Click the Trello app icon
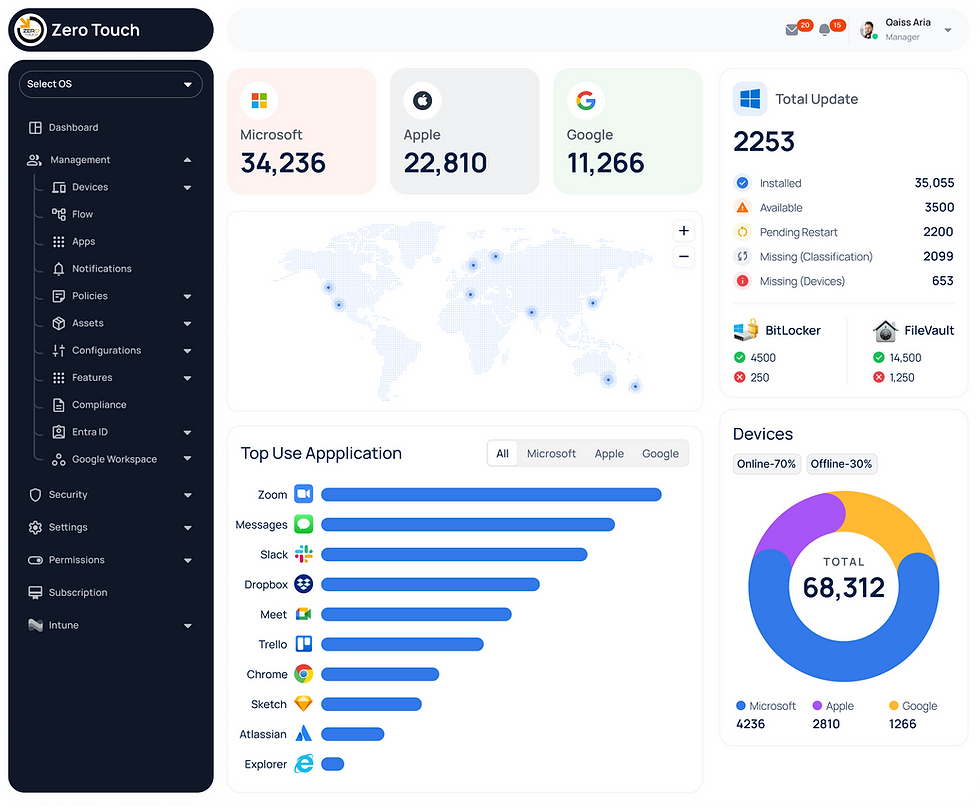 (304, 644)
